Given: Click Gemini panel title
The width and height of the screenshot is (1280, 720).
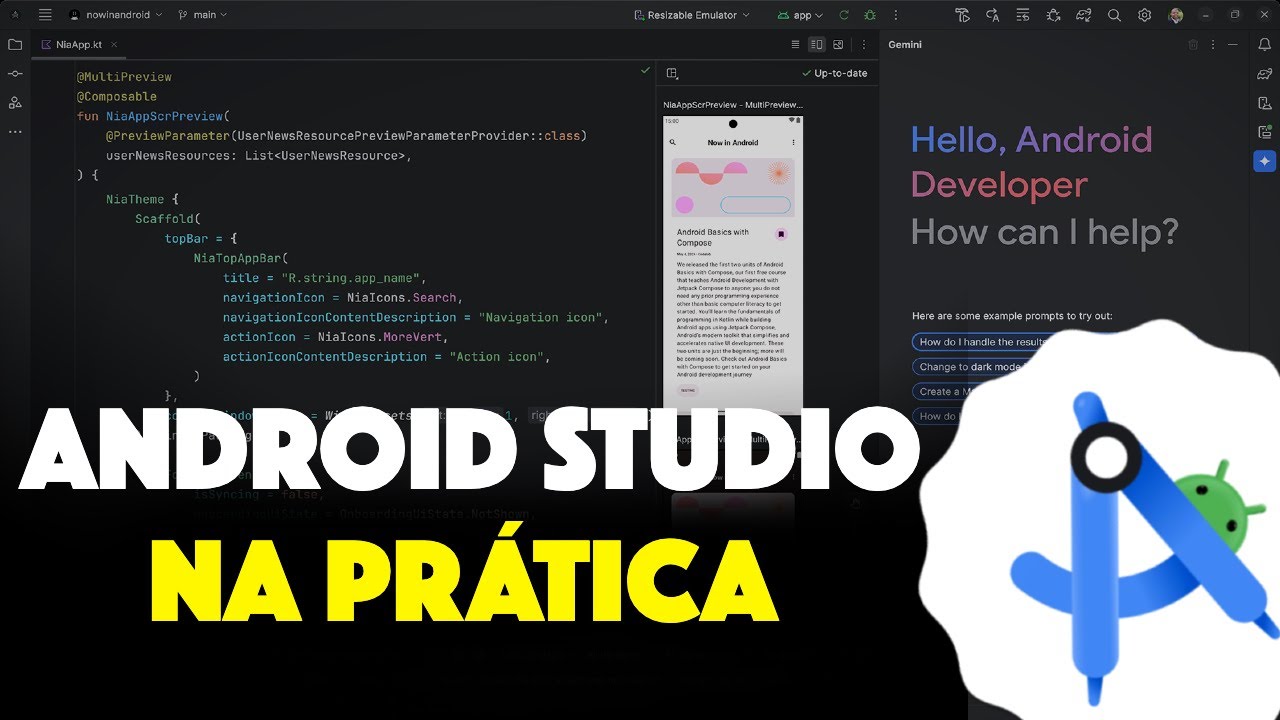Looking at the screenshot, I should click(905, 45).
